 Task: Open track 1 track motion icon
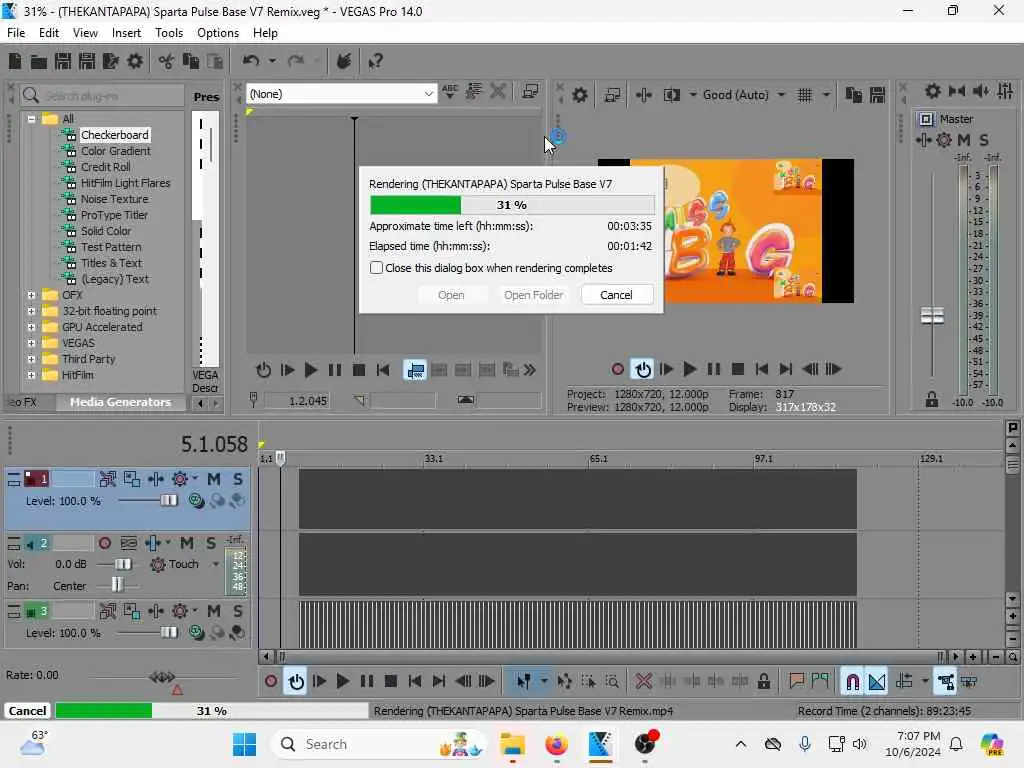tap(132, 479)
